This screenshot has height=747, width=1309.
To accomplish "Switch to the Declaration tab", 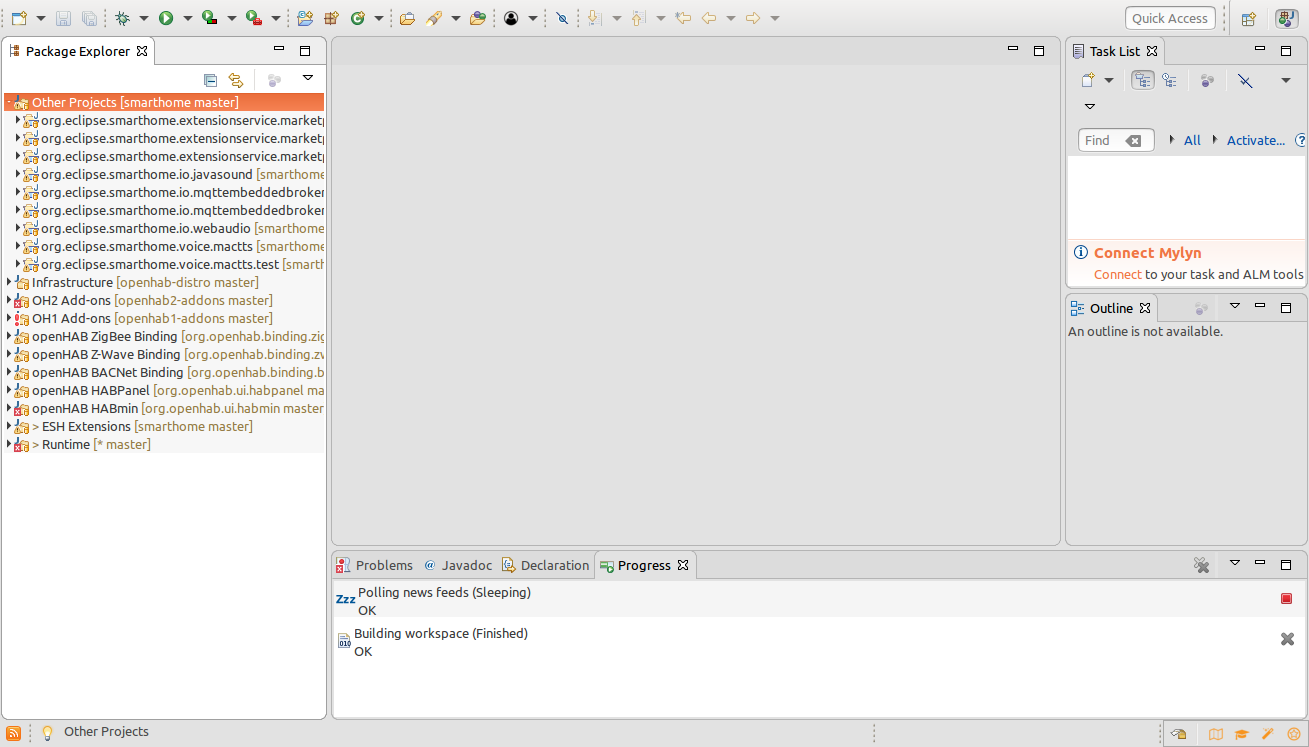I will (545, 565).
